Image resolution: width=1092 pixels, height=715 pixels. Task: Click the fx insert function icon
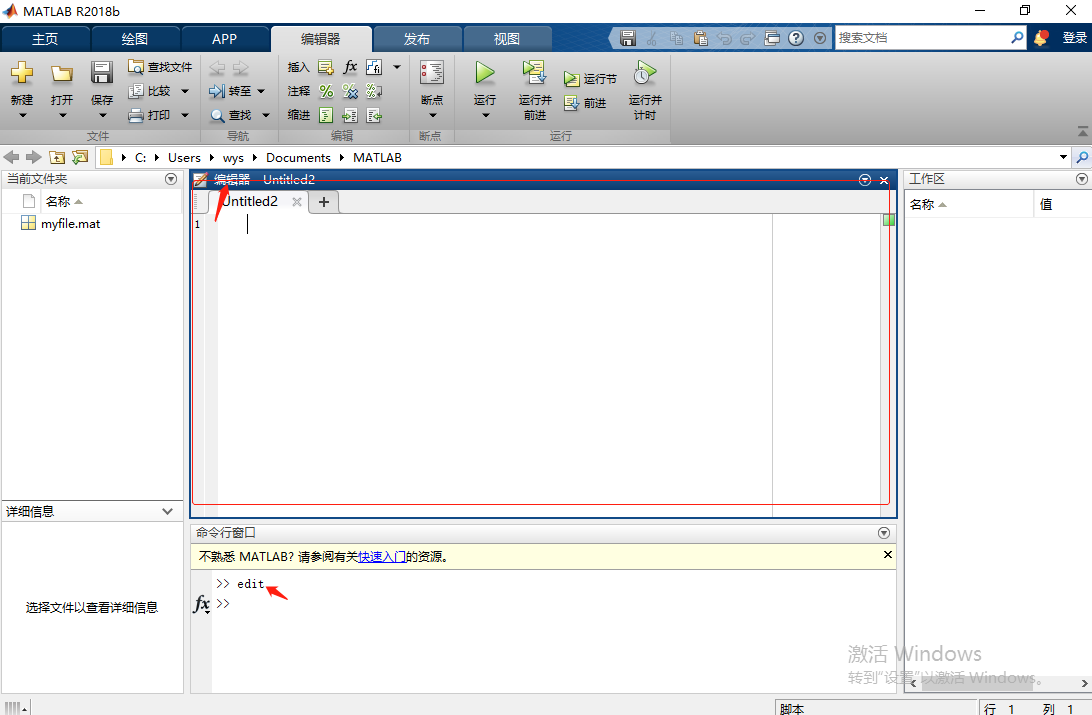(x=350, y=67)
